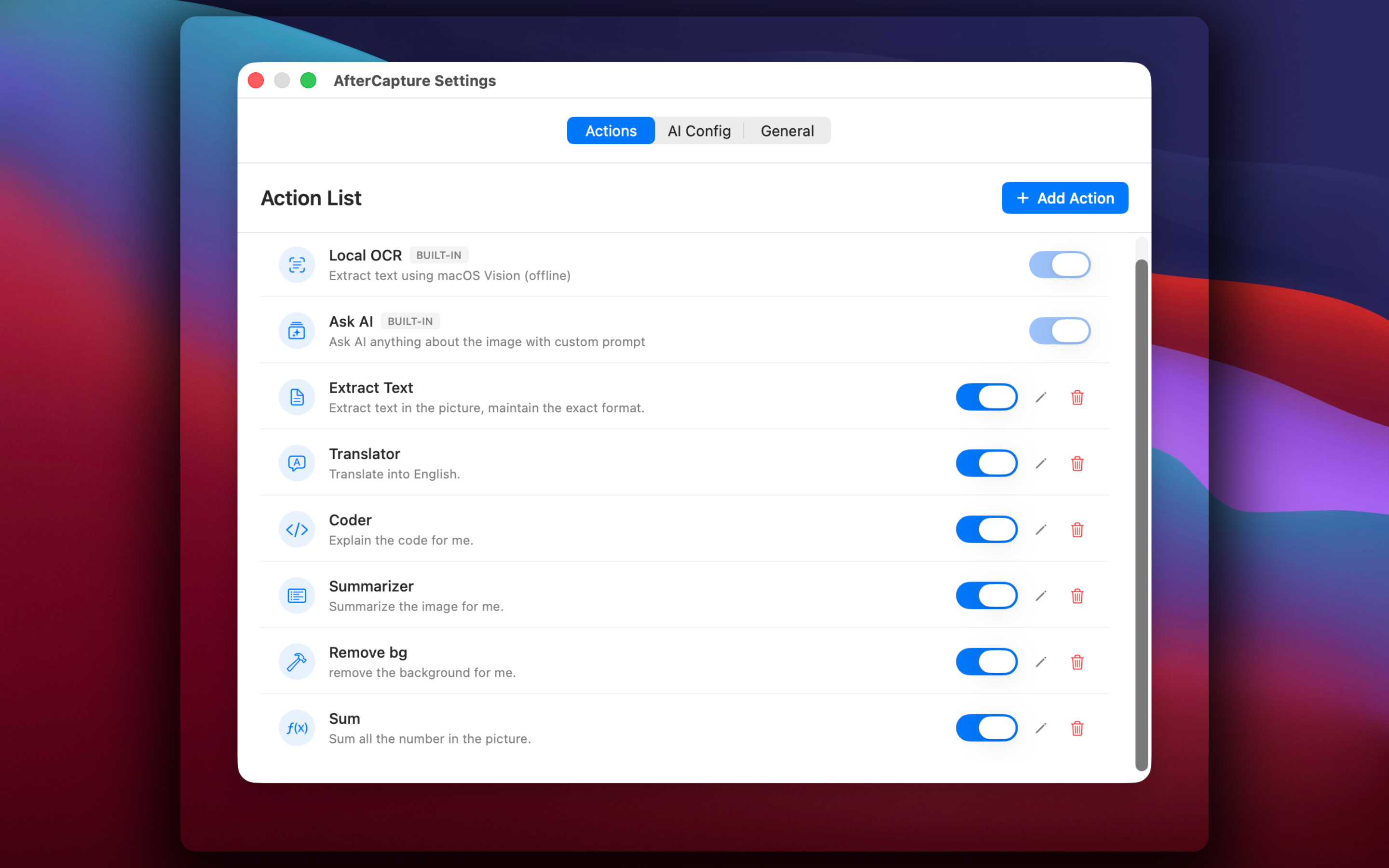Click the Sum function f(x) icon
Screen dimensions: 1389x868
click(x=297, y=728)
